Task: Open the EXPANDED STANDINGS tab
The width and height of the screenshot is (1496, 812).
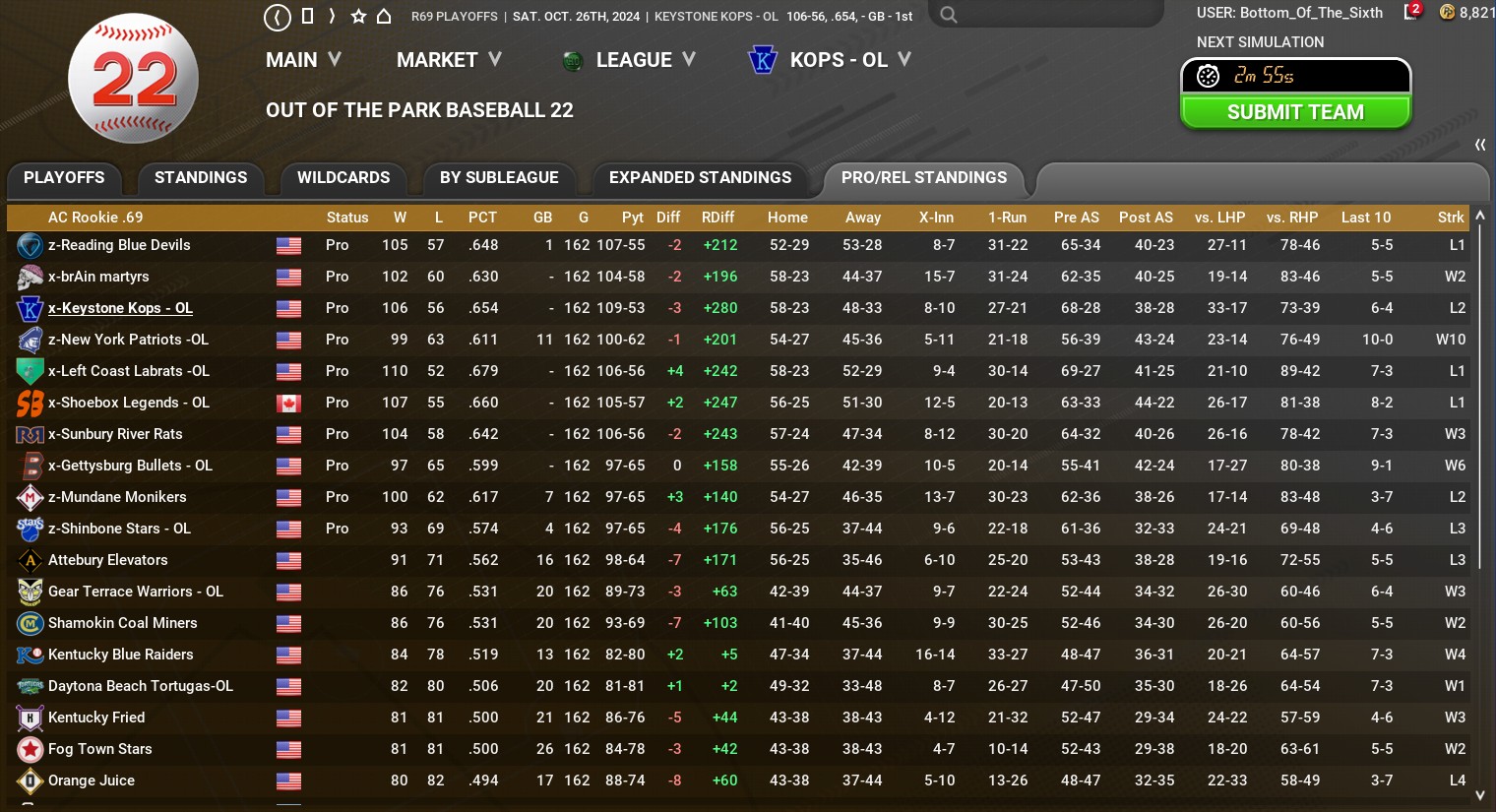Action: (x=700, y=178)
